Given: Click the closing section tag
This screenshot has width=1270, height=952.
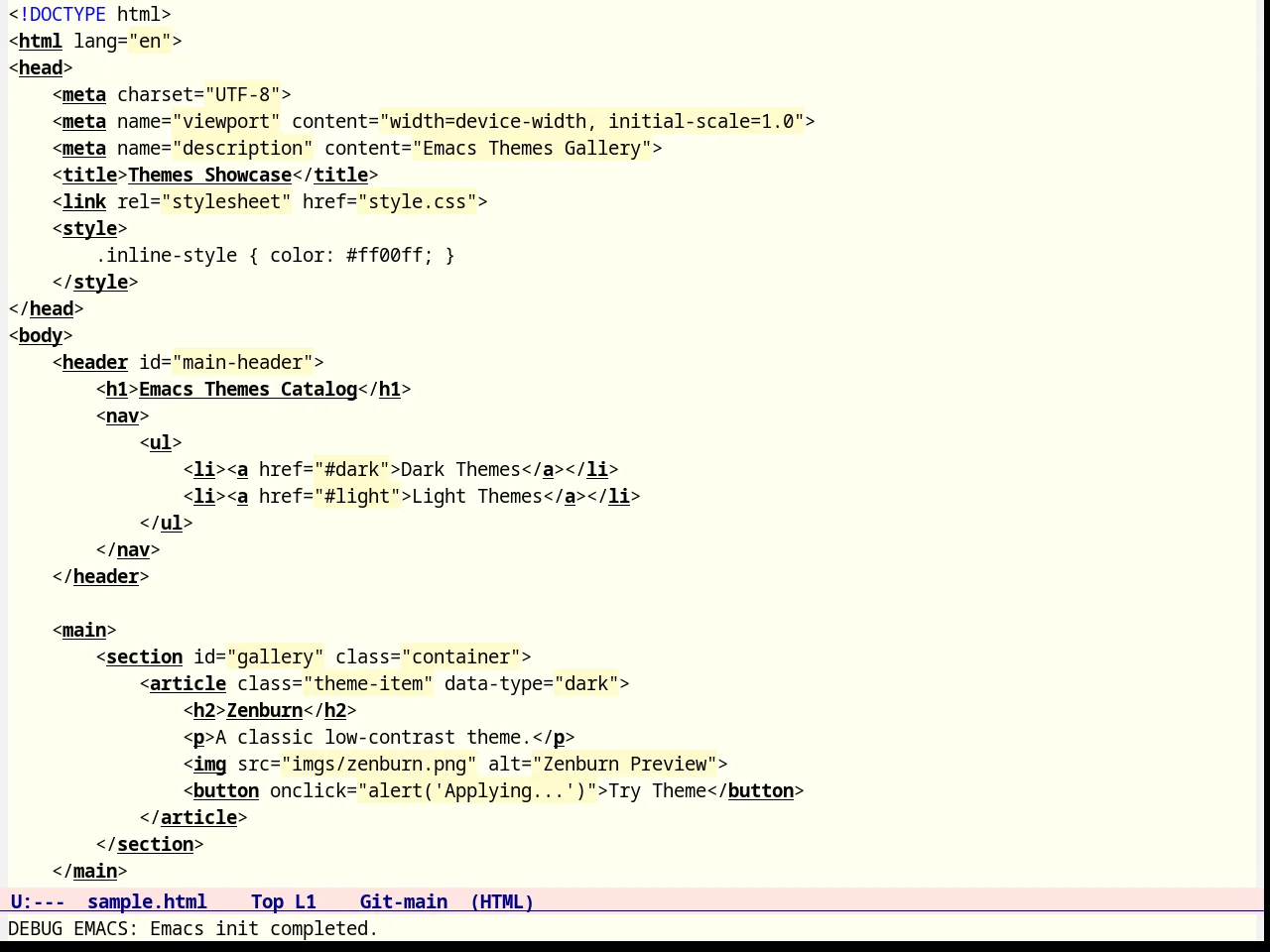Looking at the screenshot, I should point(150,844).
